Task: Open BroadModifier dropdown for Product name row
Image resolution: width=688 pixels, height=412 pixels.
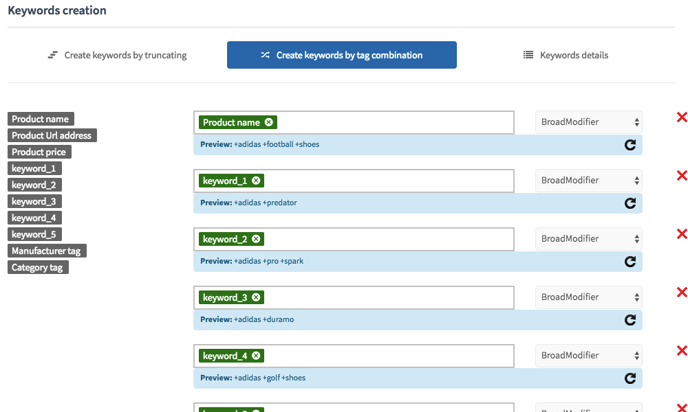Action: (x=589, y=122)
